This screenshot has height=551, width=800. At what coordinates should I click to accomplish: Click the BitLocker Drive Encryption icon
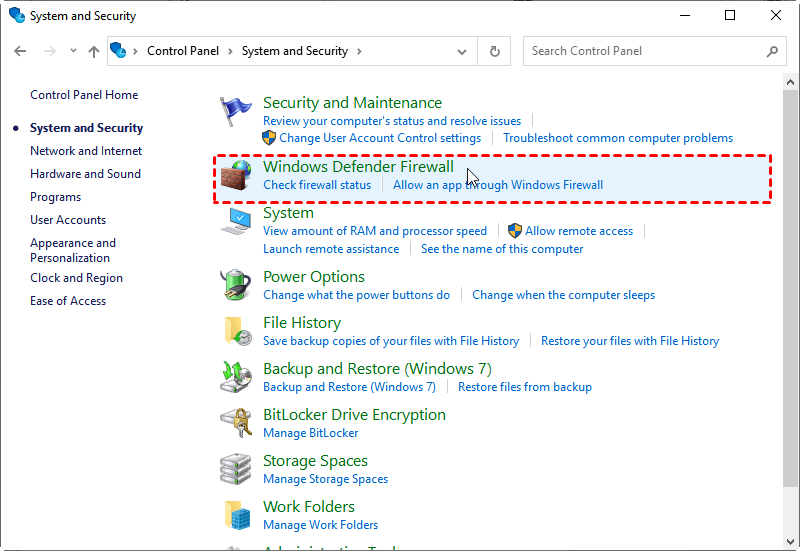[x=236, y=423]
